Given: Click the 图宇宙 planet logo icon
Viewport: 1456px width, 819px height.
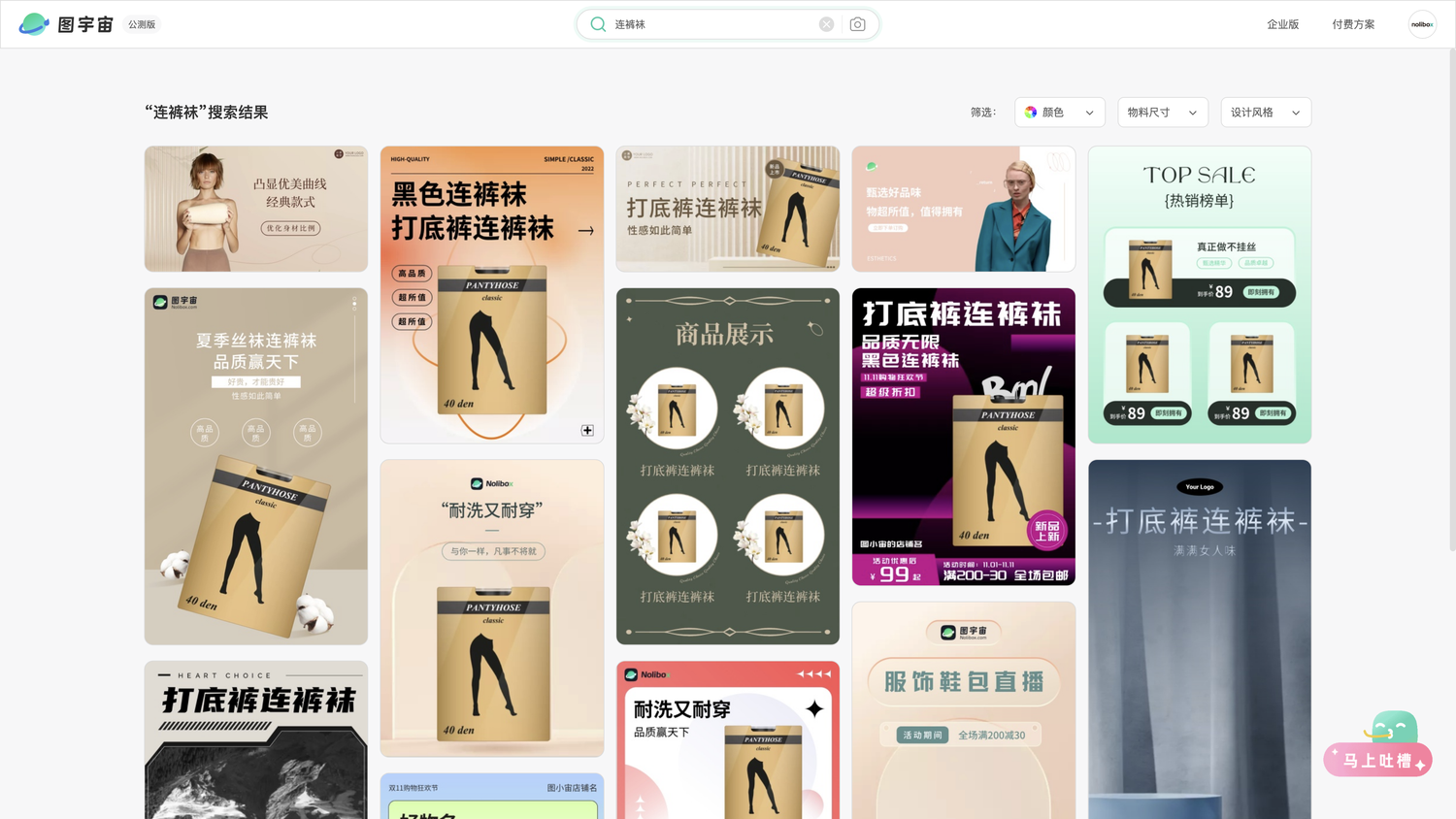Looking at the screenshot, I should click(x=34, y=24).
